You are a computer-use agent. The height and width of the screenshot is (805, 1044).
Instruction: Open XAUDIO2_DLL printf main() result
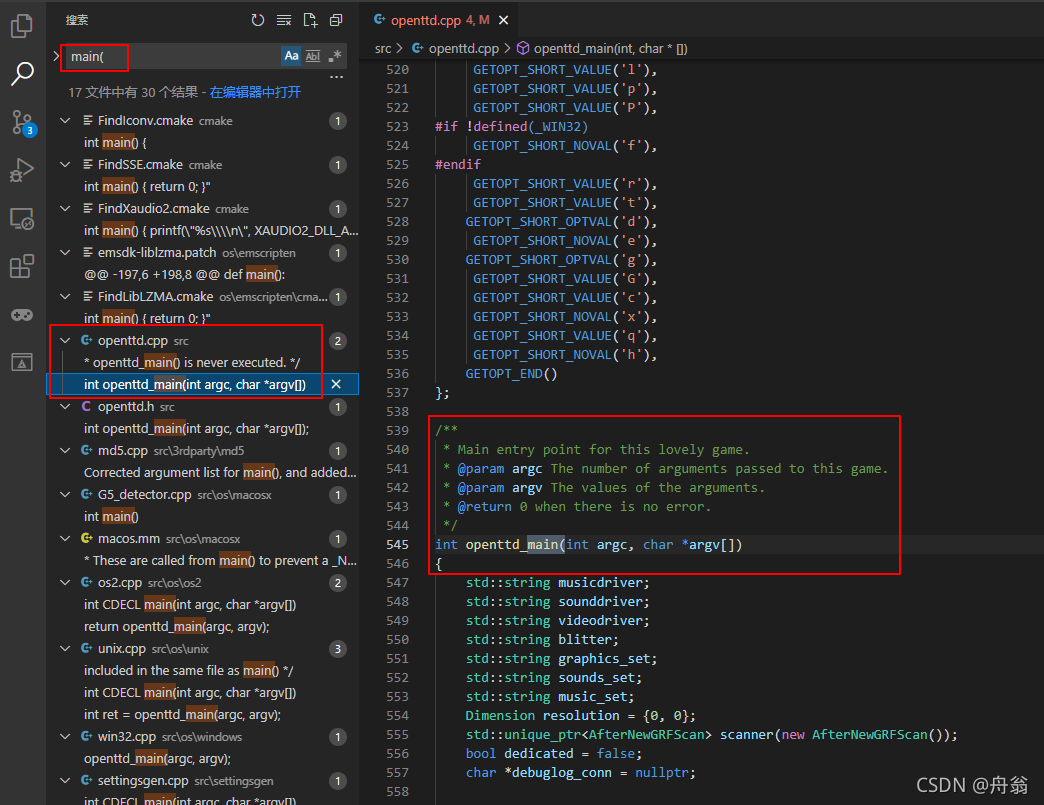point(221,230)
